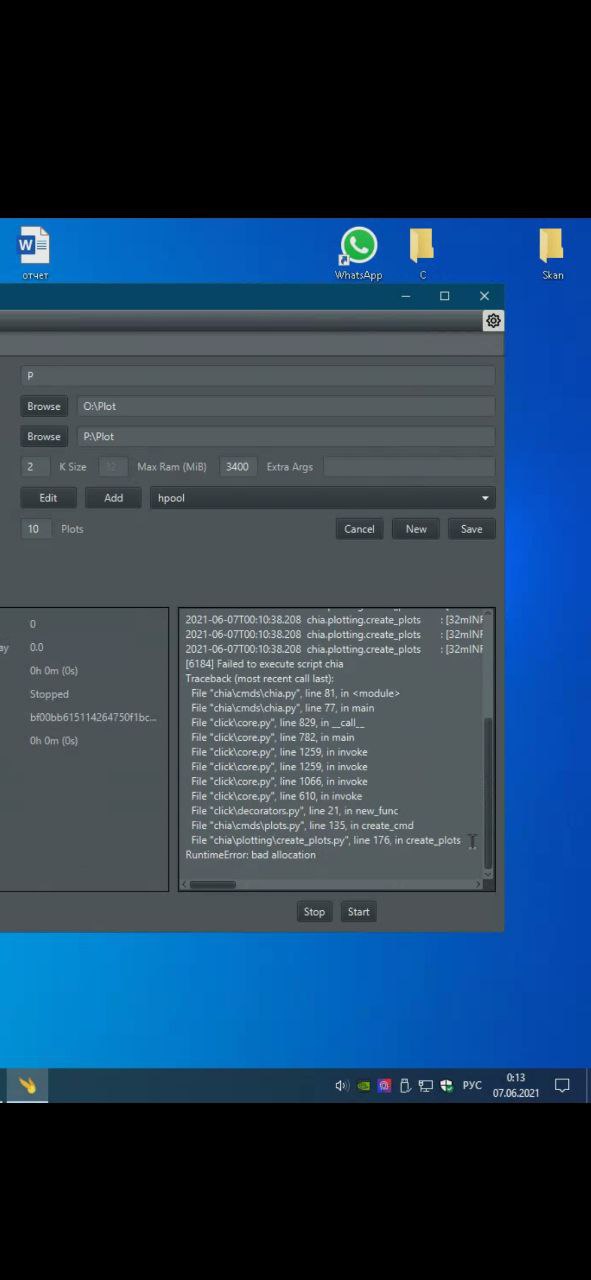Open the volume control in the system tray

click(342, 1086)
